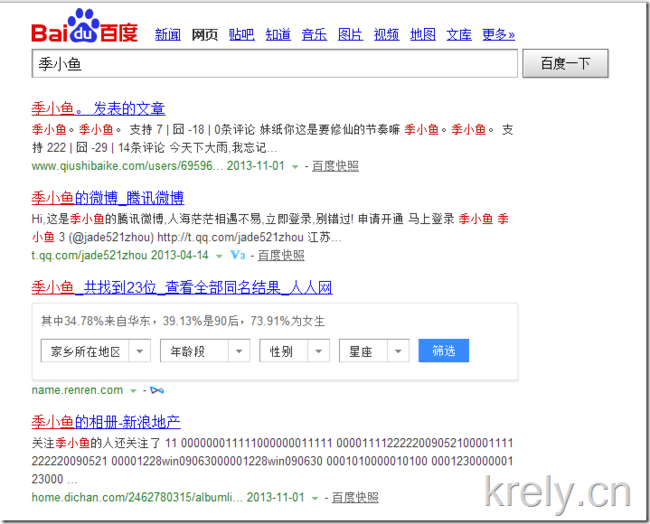Click the V3 verification icon

point(238,255)
